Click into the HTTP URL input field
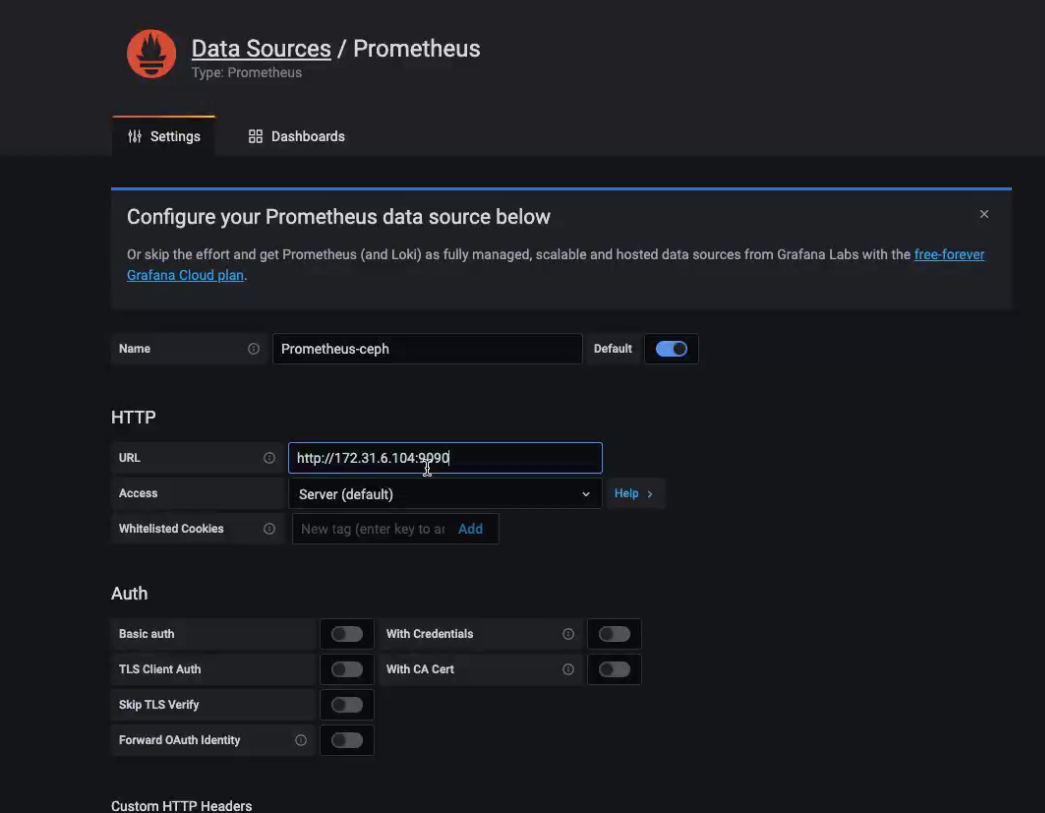Image resolution: width=1045 pixels, height=813 pixels. click(445, 458)
